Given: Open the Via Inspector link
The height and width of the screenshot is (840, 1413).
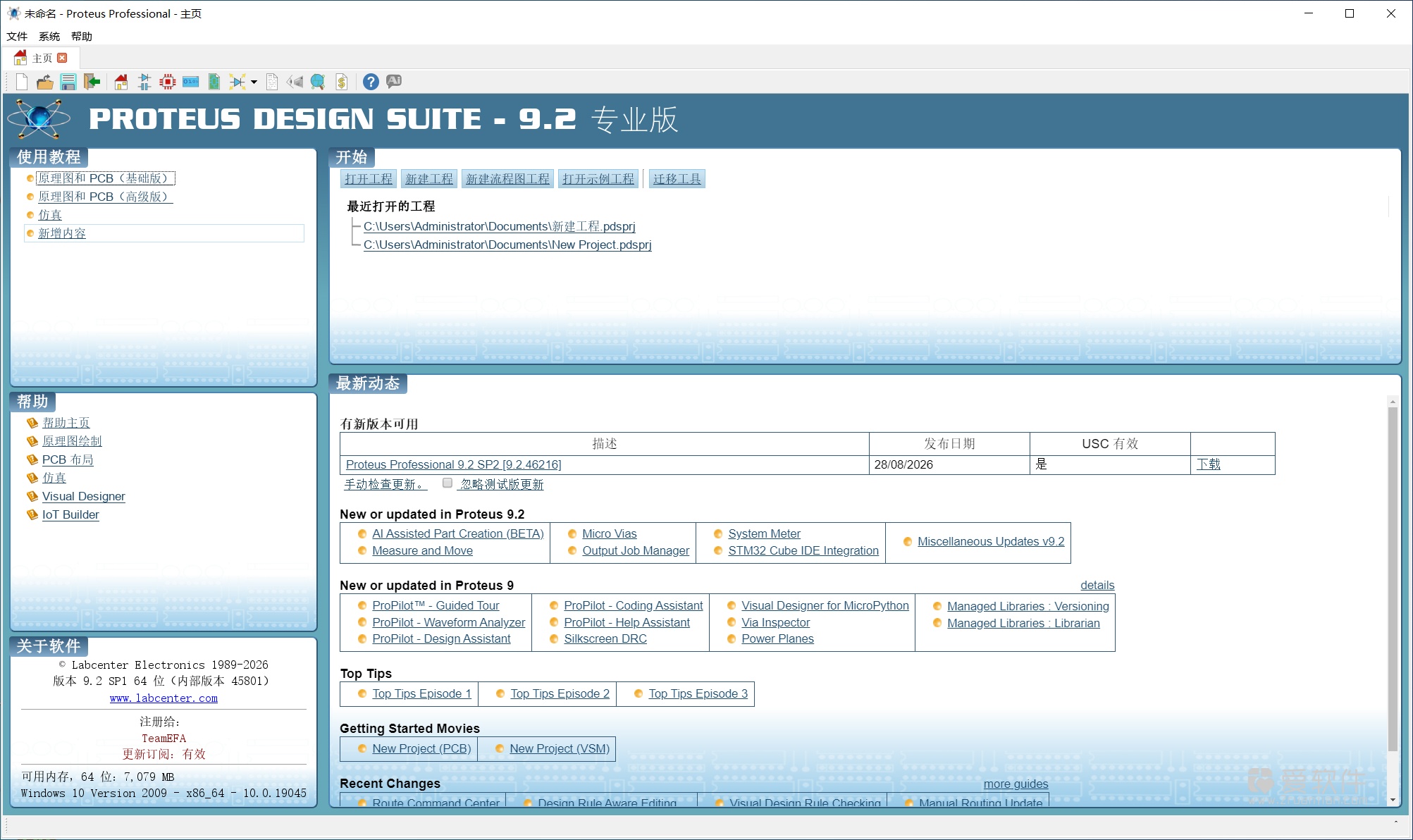Looking at the screenshot, I should coord(776,622).
